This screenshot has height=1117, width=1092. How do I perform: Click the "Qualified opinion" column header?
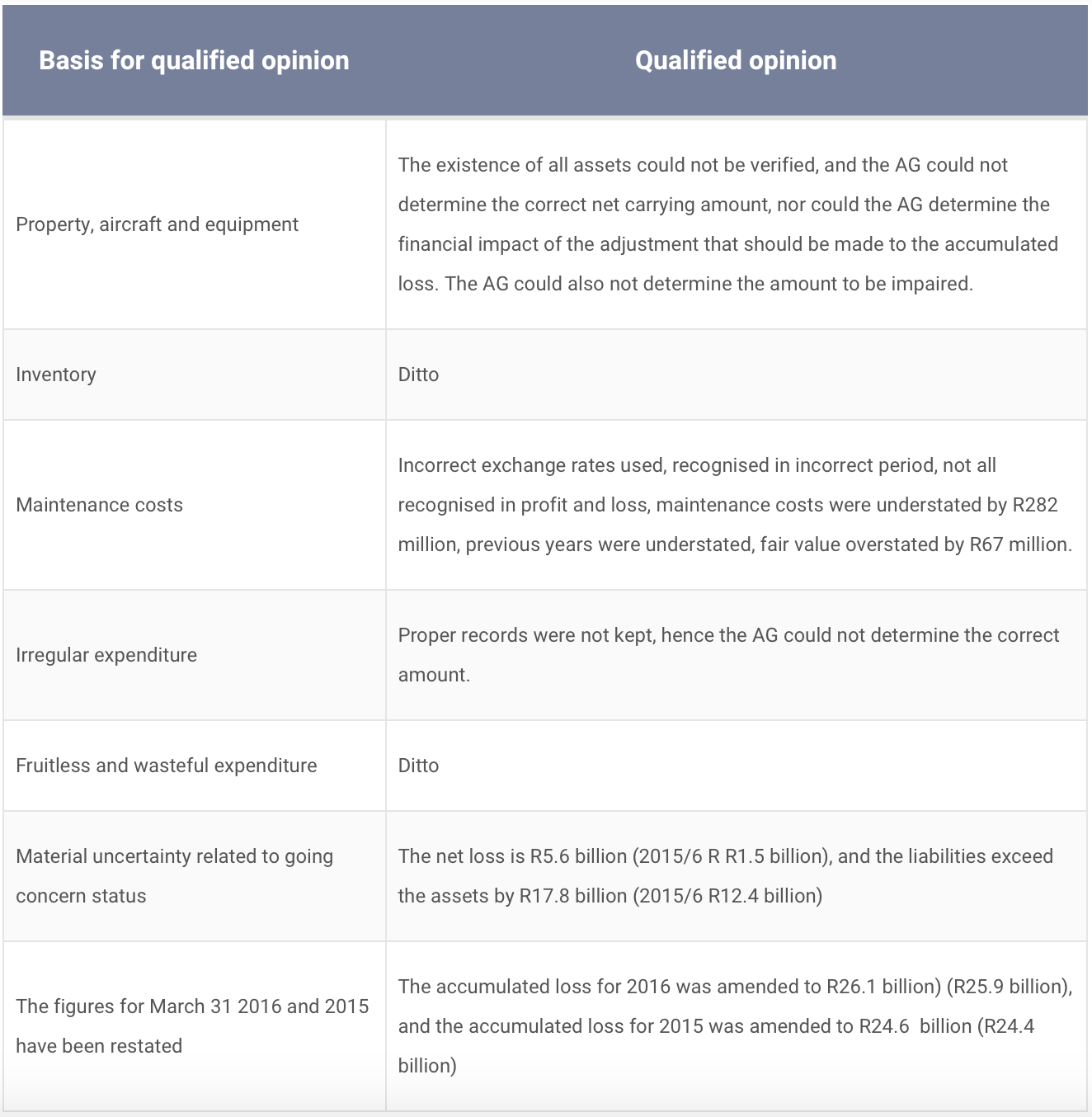tap(736, 60)
